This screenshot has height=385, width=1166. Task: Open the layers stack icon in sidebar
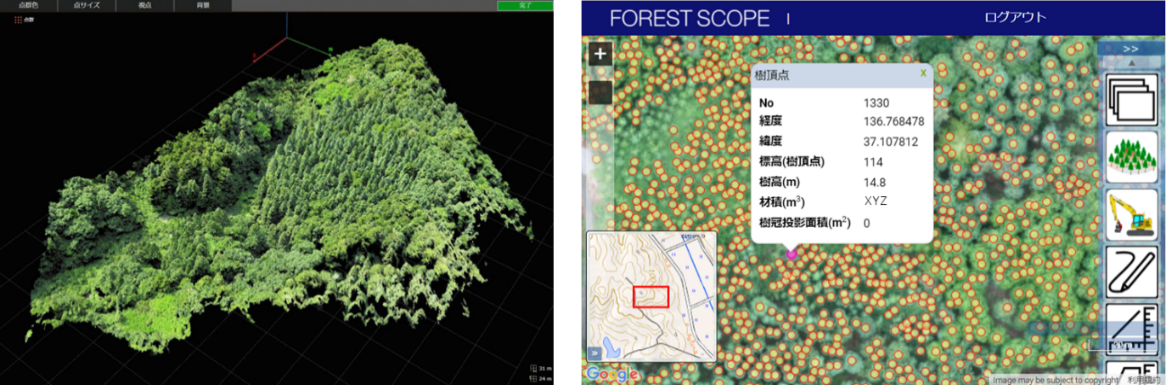[x=1132, y=100]
